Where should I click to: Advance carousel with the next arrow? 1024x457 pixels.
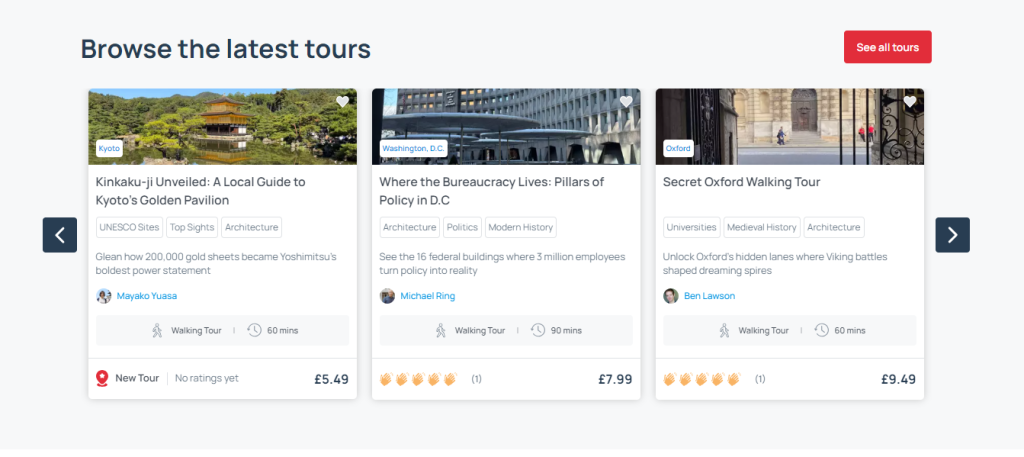click(952, 235)
